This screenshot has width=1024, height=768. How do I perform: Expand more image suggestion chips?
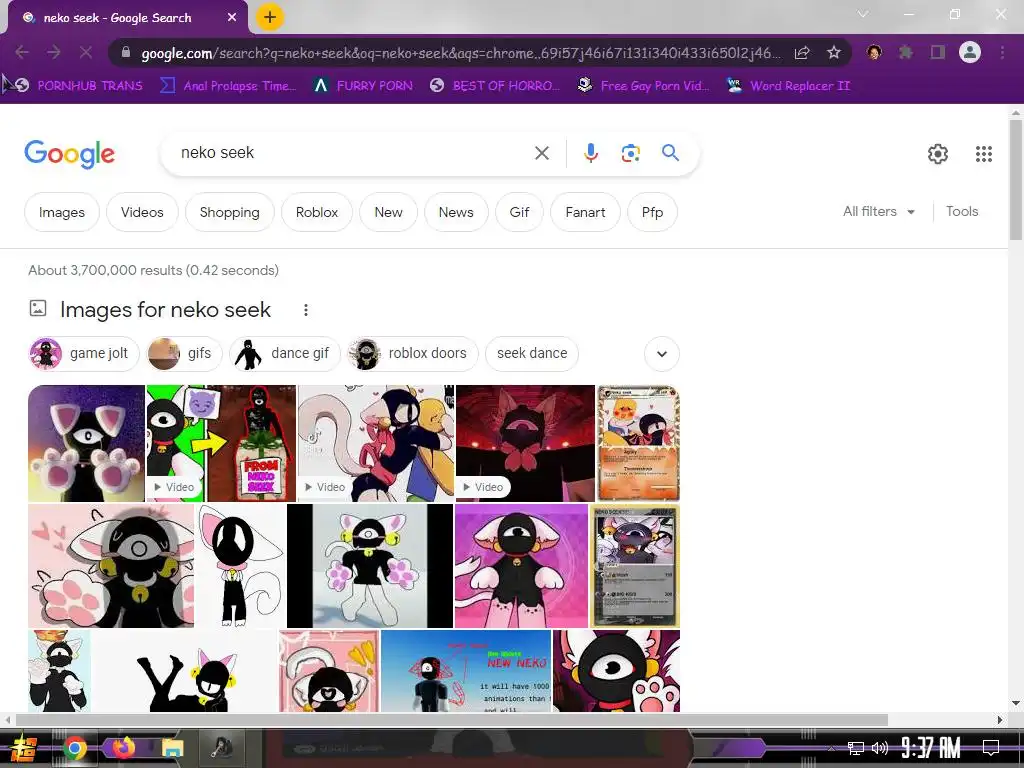coord(662,354)
